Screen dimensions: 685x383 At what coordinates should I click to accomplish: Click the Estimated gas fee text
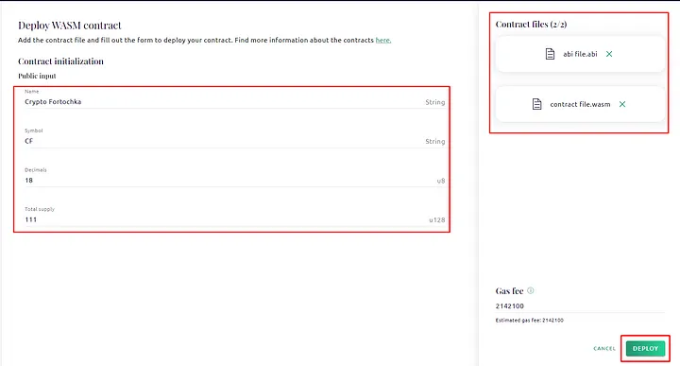click(529, 320)
